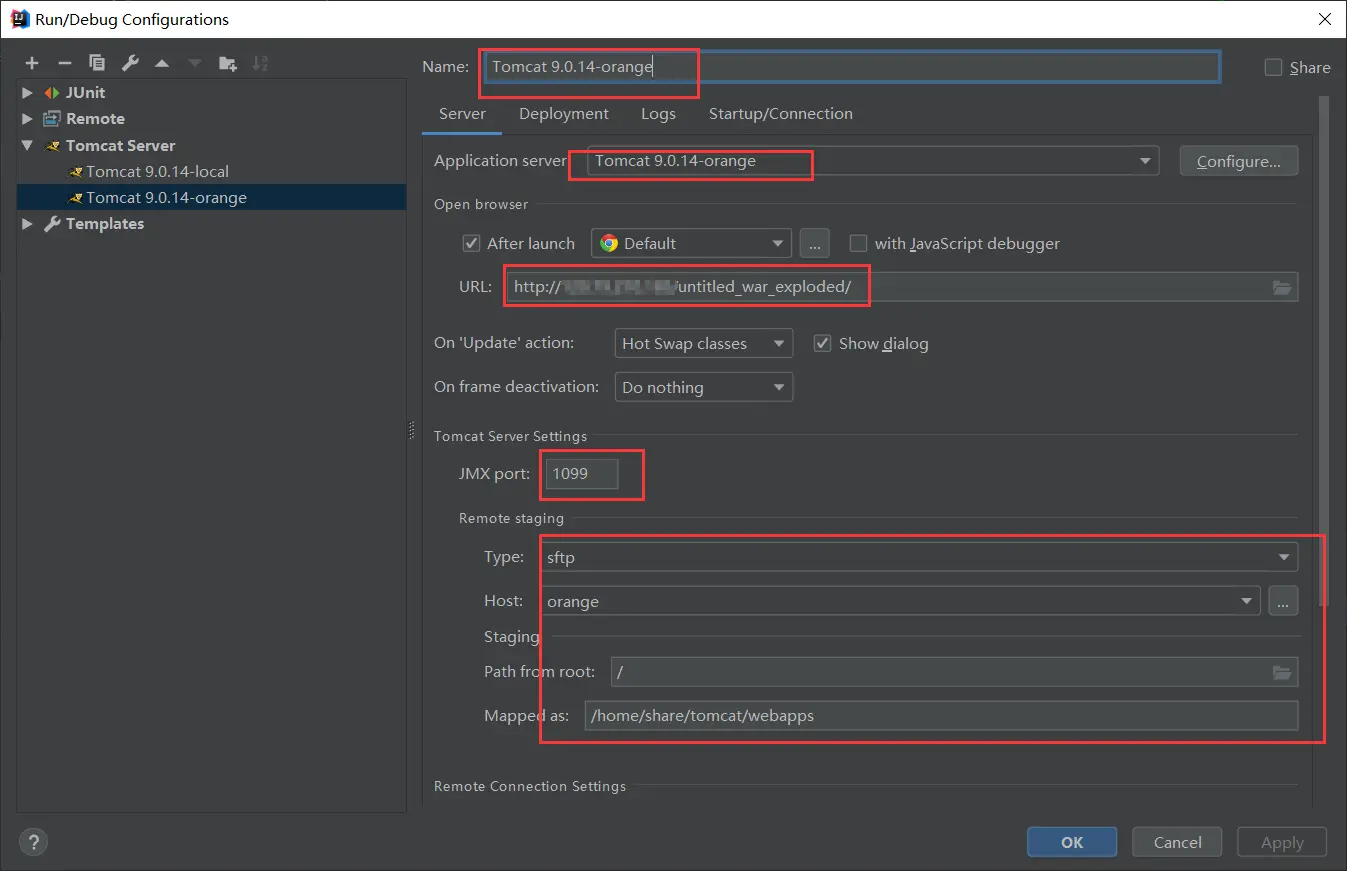Open the browser Default dropdown

[691, 243]
